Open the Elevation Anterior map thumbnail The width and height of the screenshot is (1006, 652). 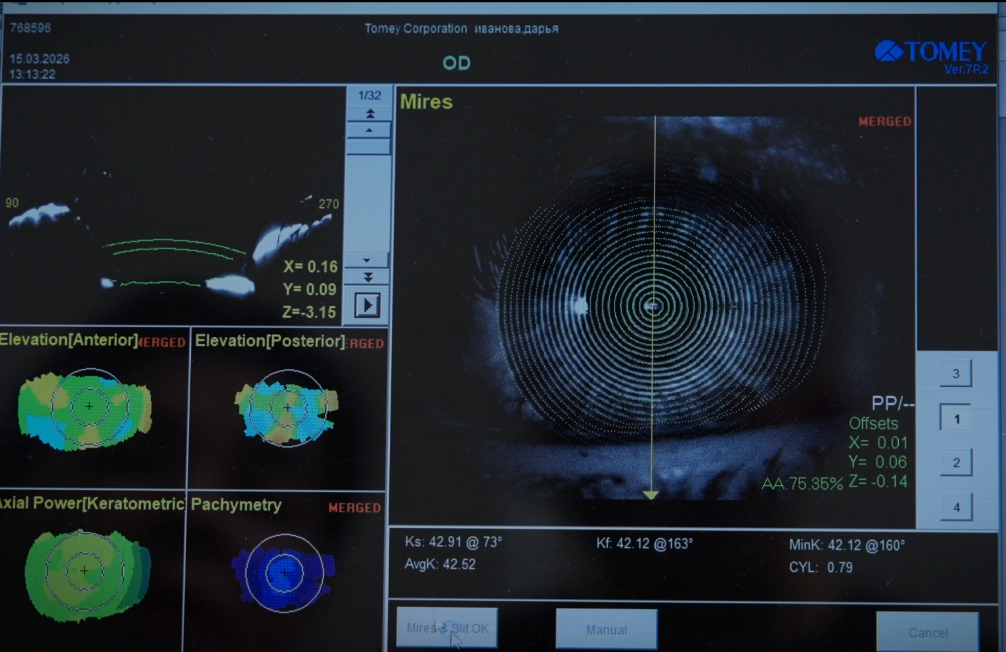(x=88, y=407)
